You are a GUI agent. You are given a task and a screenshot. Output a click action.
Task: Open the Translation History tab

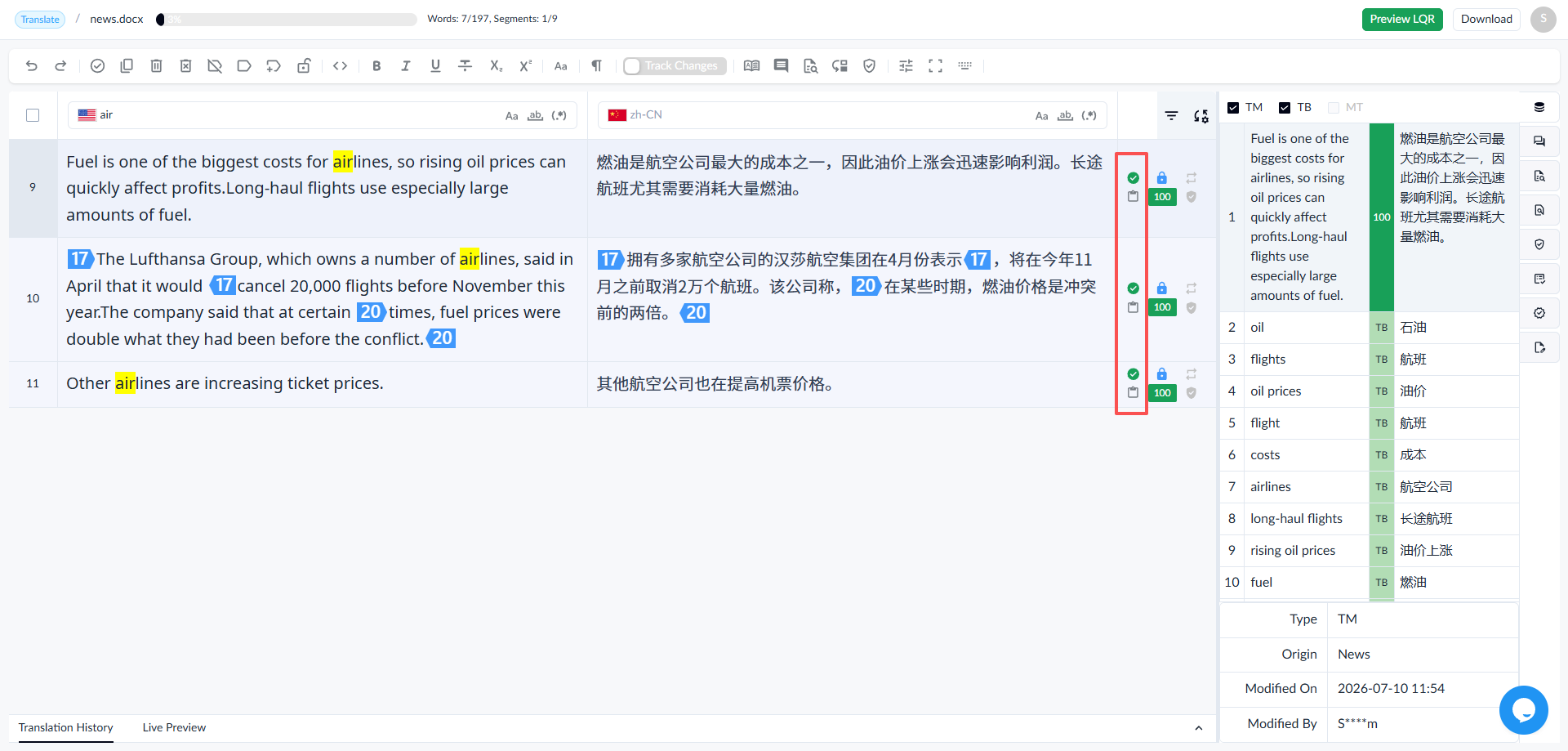pyautogui.click(x=66, y=727)
